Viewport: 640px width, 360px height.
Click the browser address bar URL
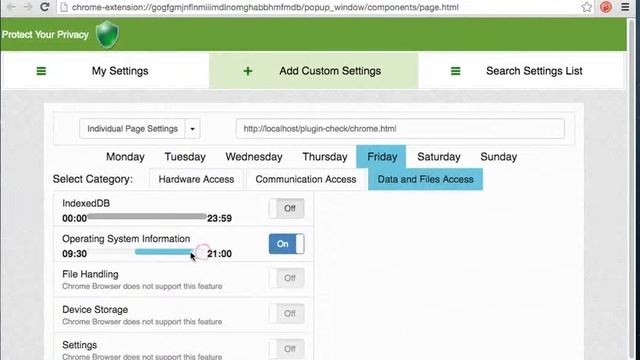(265, 7)
